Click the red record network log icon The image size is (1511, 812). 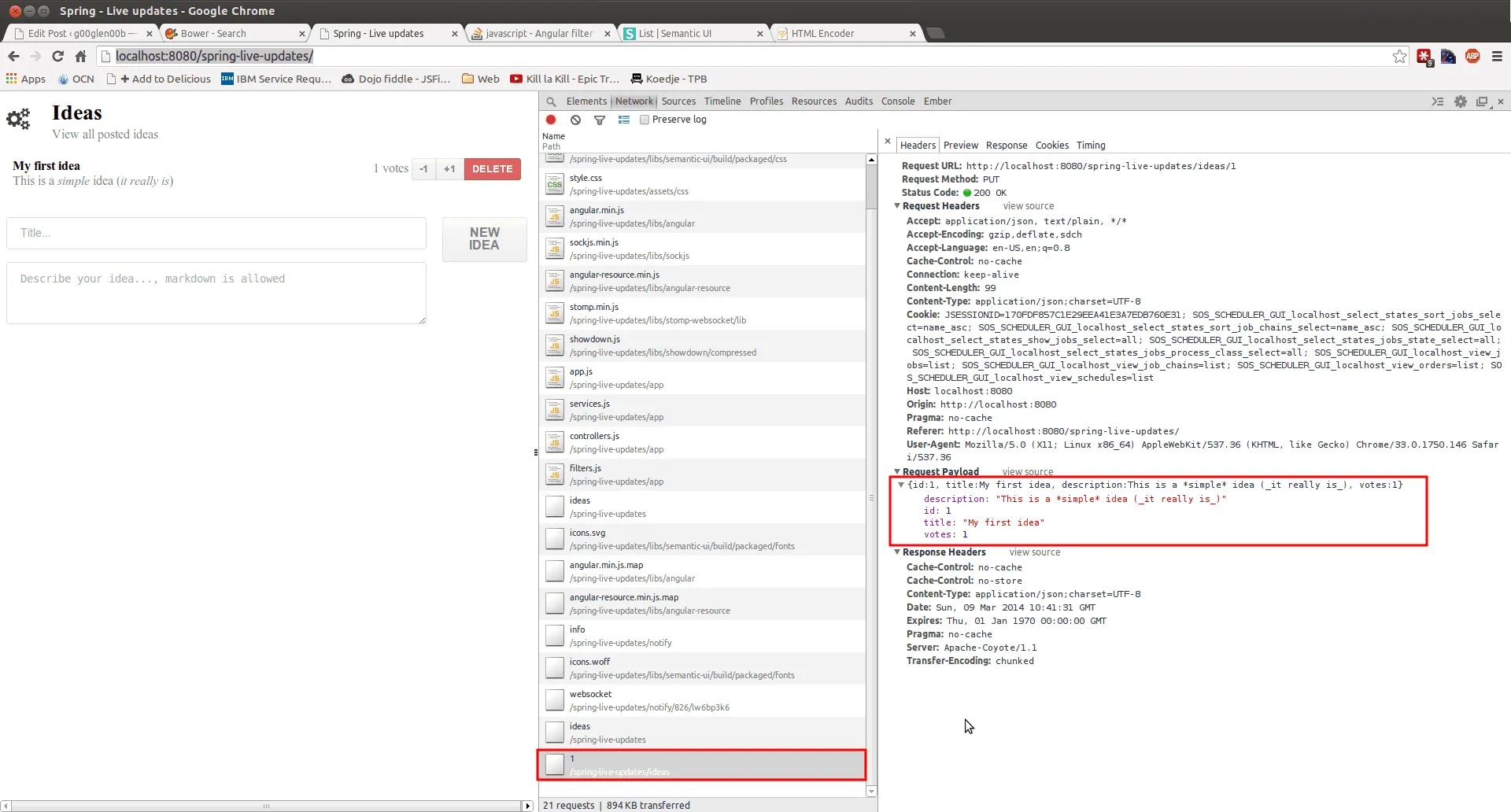551,120
